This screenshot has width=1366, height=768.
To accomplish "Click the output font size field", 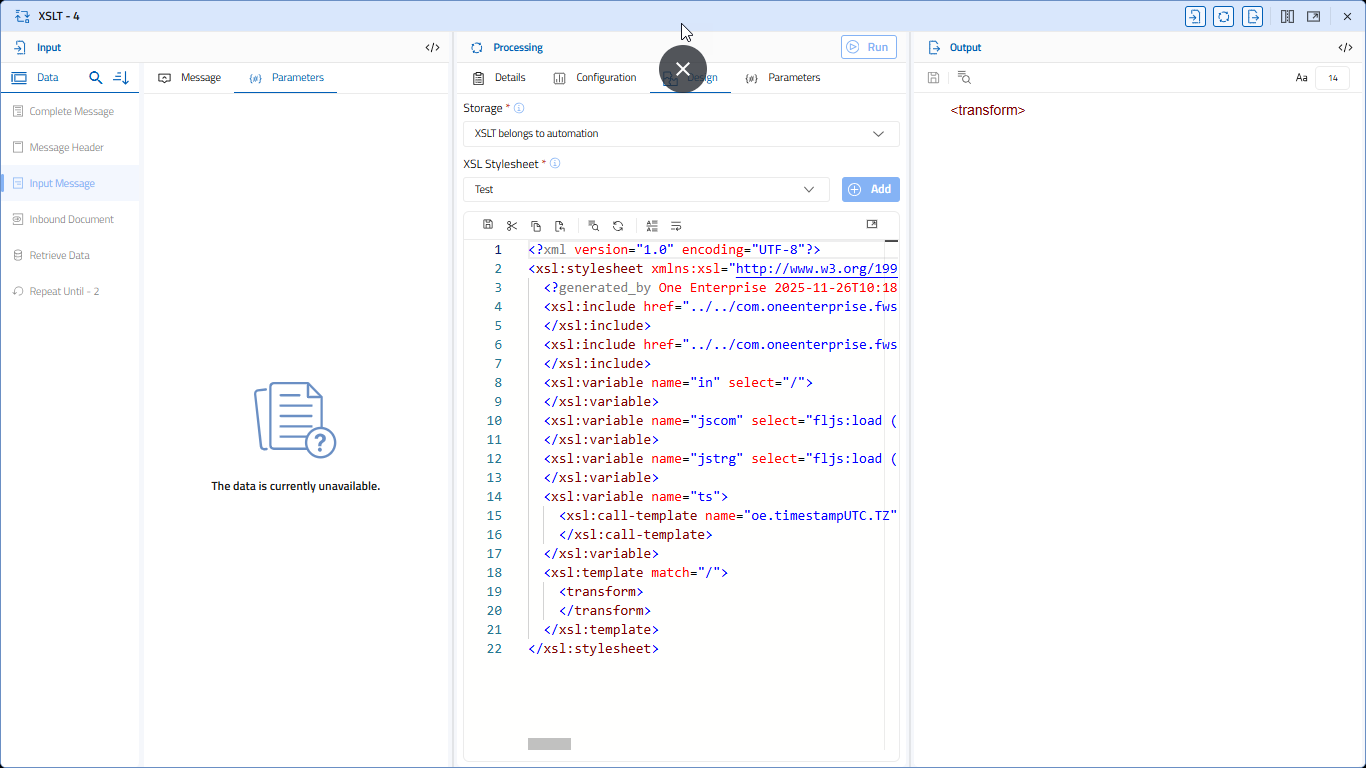I will [x=1332, y=78].
